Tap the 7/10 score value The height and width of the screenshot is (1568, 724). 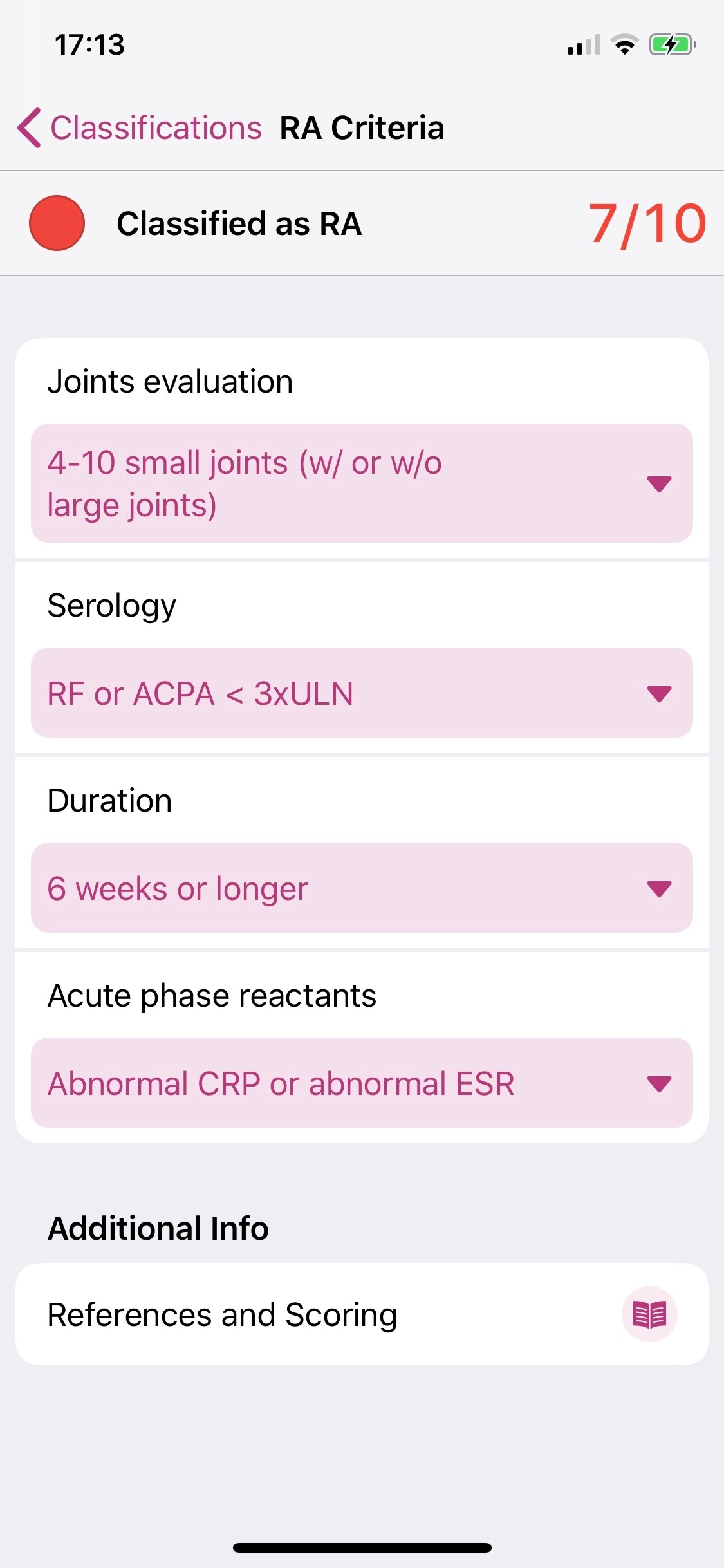coord(647,223)
